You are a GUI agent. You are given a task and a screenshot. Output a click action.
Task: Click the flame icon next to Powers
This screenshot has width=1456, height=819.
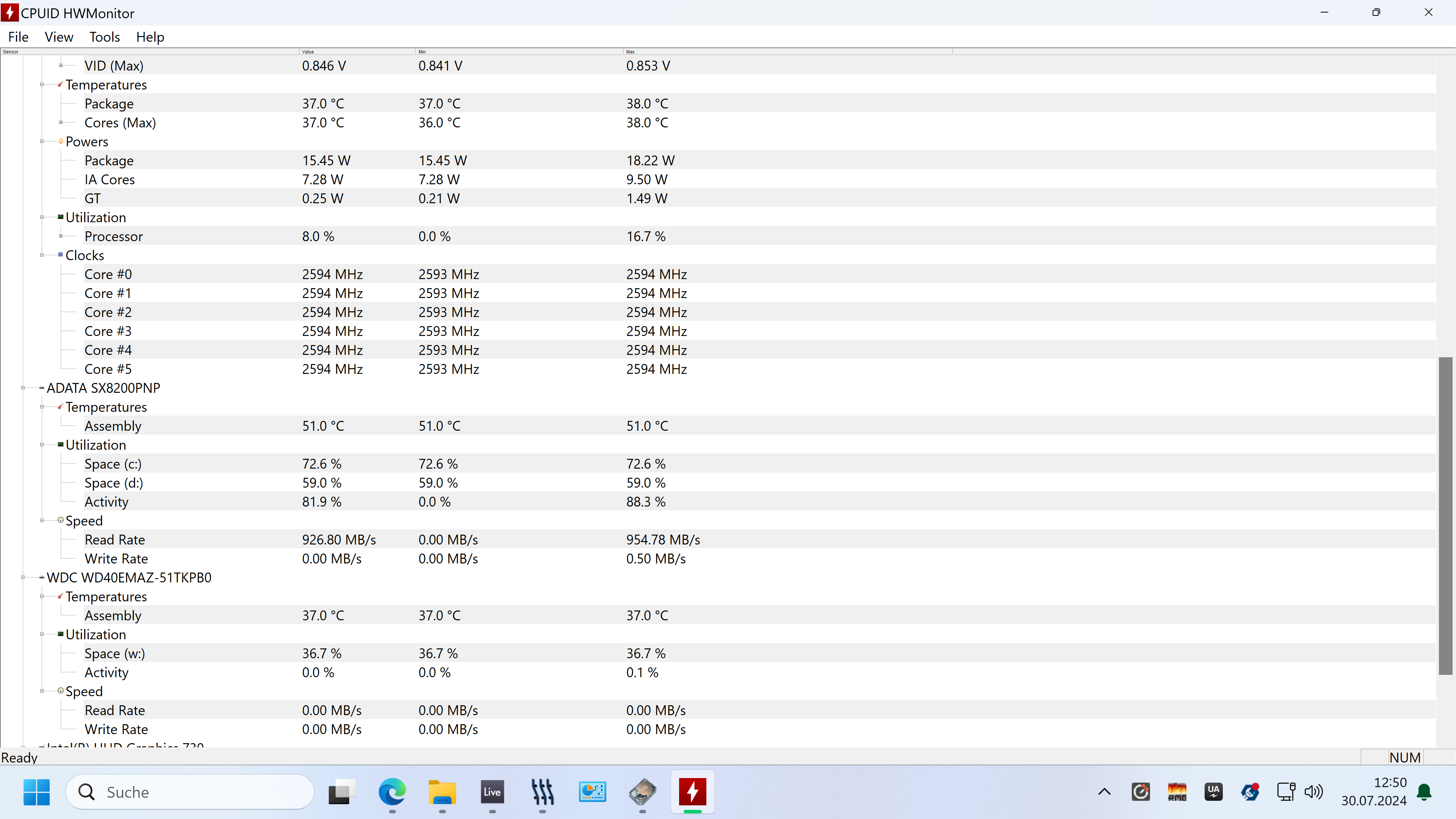[x=61, y=141]
